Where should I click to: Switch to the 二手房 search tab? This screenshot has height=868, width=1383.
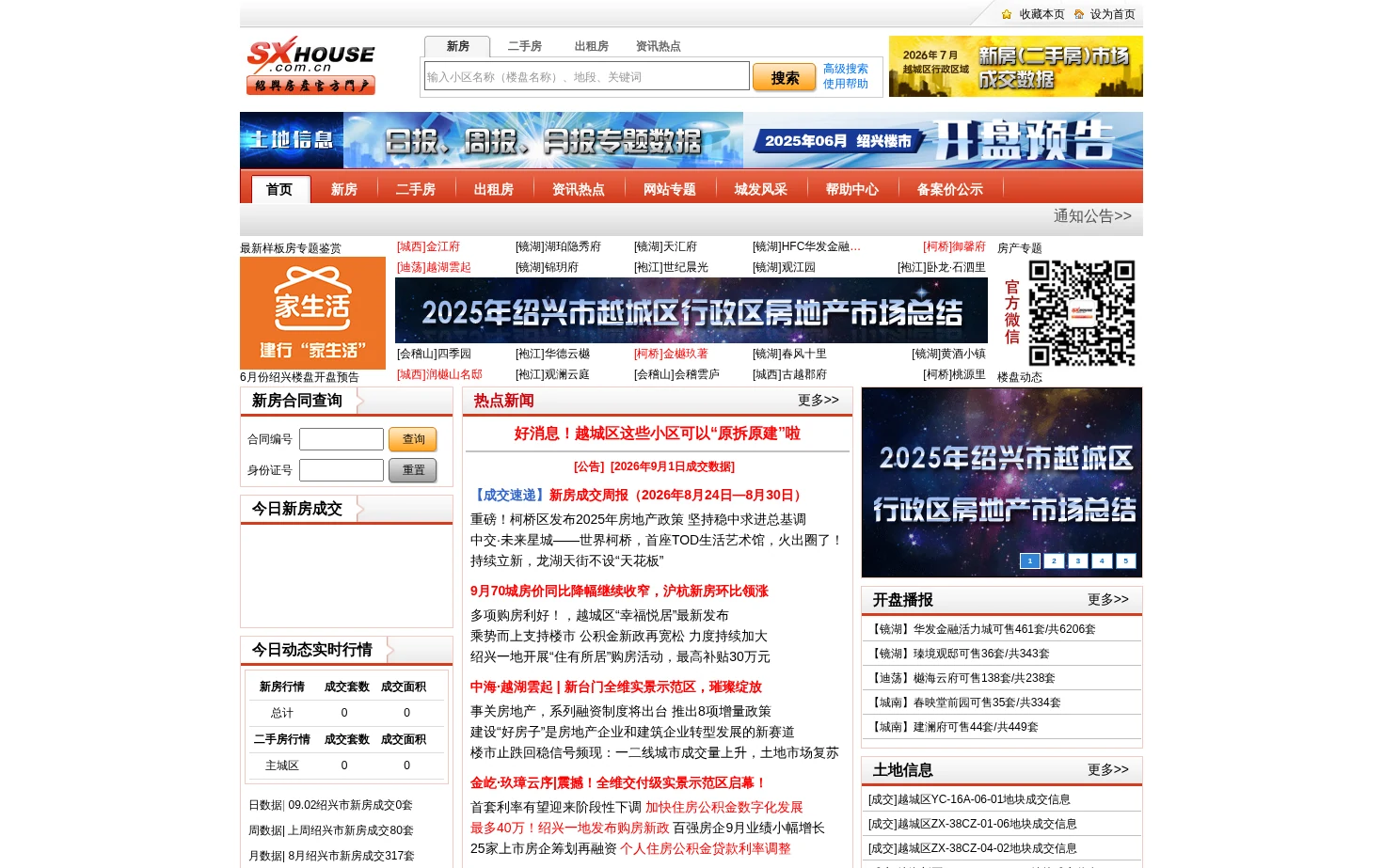coord(525,46)
